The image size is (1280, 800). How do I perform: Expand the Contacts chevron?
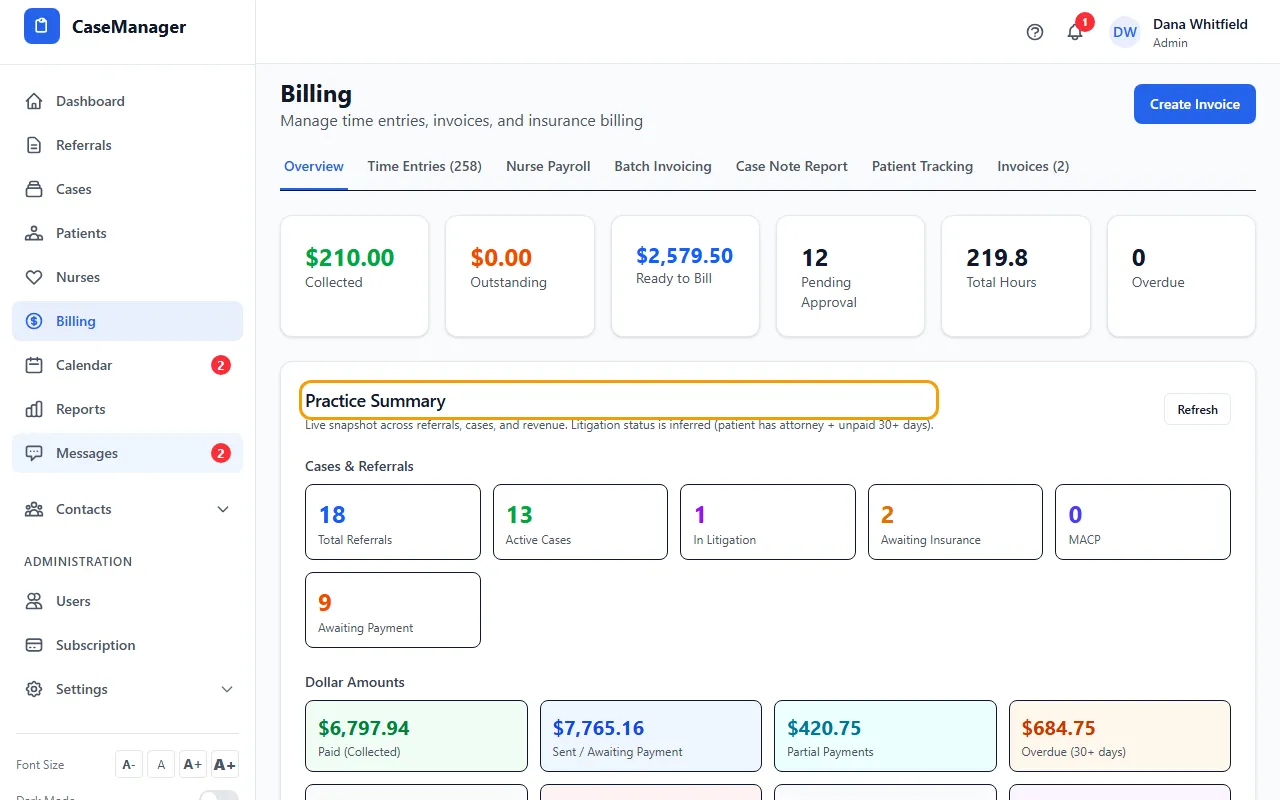(x=223, y=509)
